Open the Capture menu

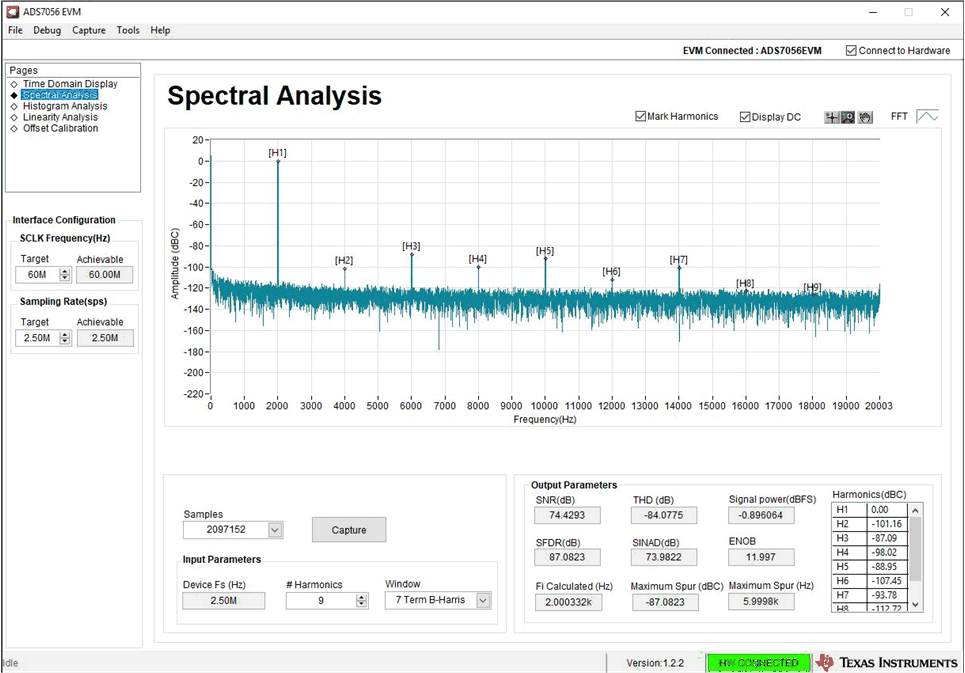tap(88, 30)
